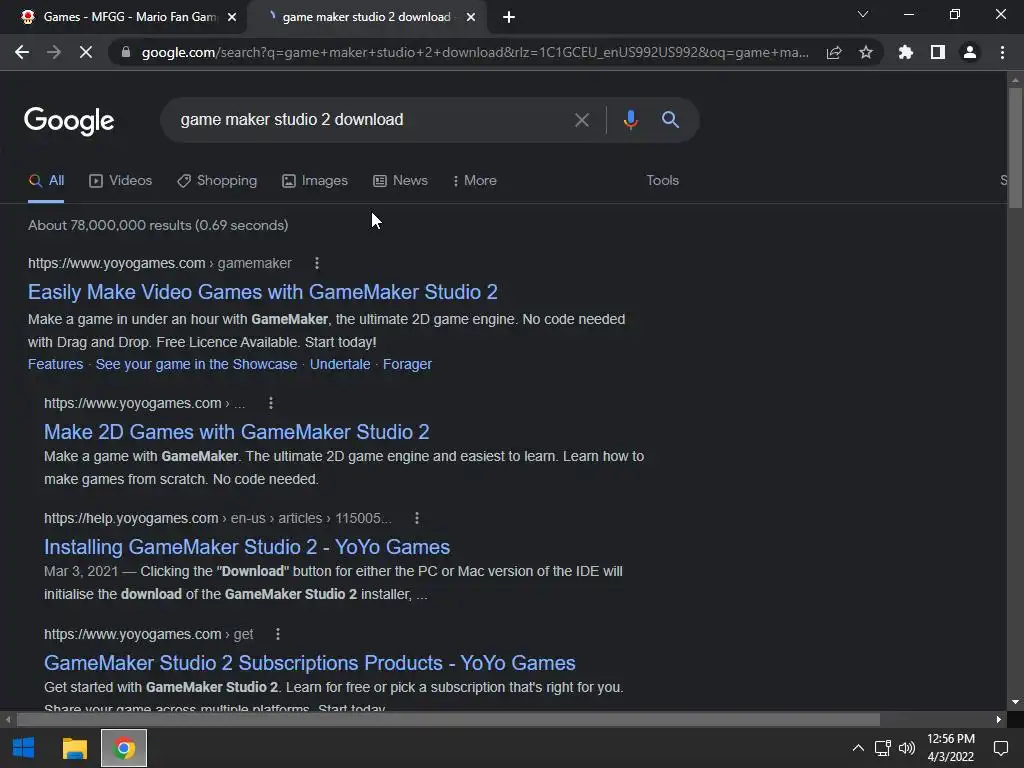Go to the Google homepage logo
This screenshot has height=768, width=1024.
pyautogui.click(x=69, y=121)
